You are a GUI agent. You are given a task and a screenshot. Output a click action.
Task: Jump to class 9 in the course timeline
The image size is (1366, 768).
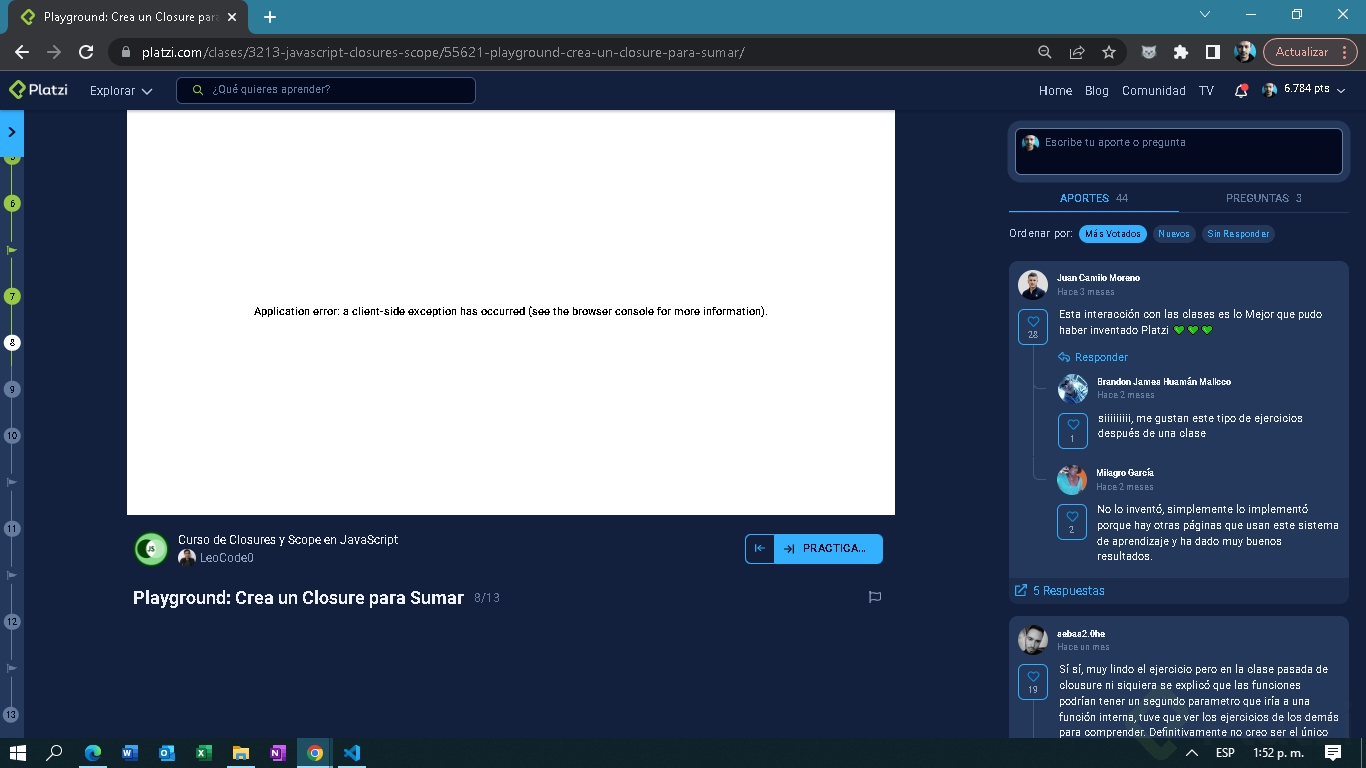[12, 389]
